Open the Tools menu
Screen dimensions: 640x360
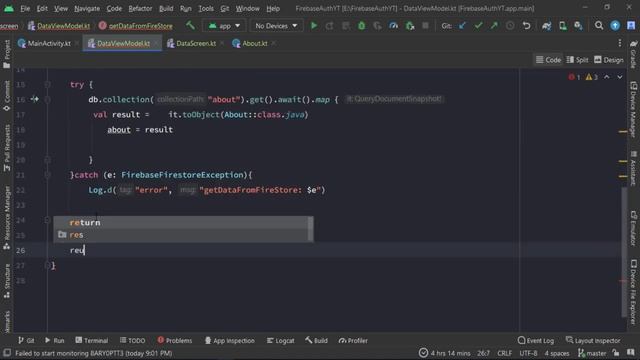(x=206, y=8)
